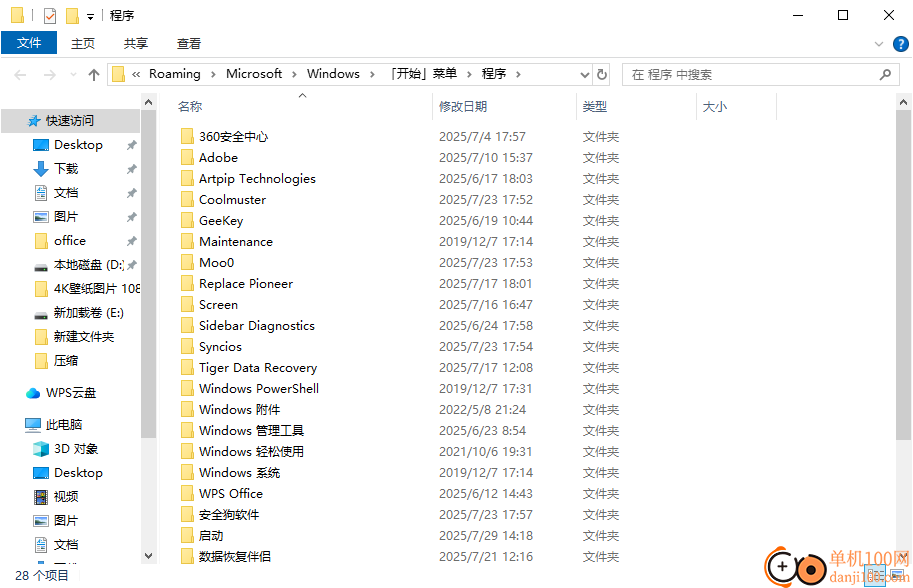Click the Properties quick access toolbar icon

pyautogui.click(x=50, y=16)
